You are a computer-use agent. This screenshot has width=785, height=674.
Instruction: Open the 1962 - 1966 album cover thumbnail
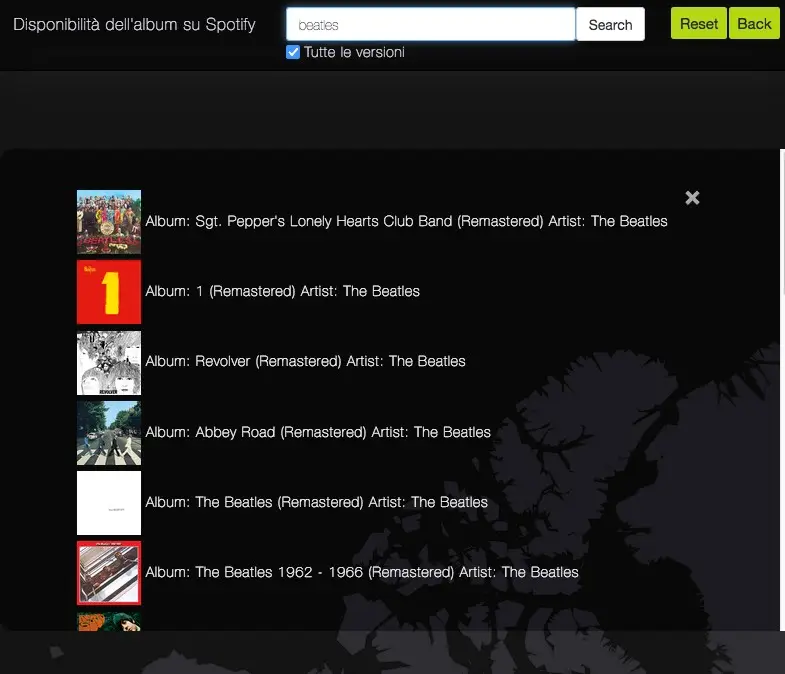(x=109, y=573)
